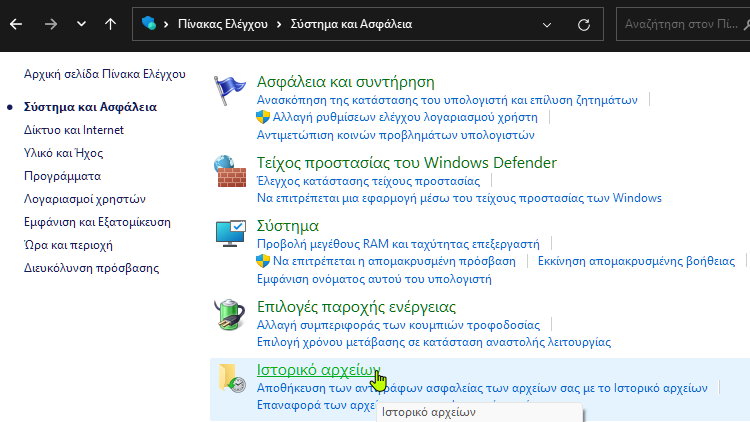Image resolution: width=750 pixels, height=422 pixels.
Task: Click the blue flag Security and Maintenance icon
Action: [230, 90]
